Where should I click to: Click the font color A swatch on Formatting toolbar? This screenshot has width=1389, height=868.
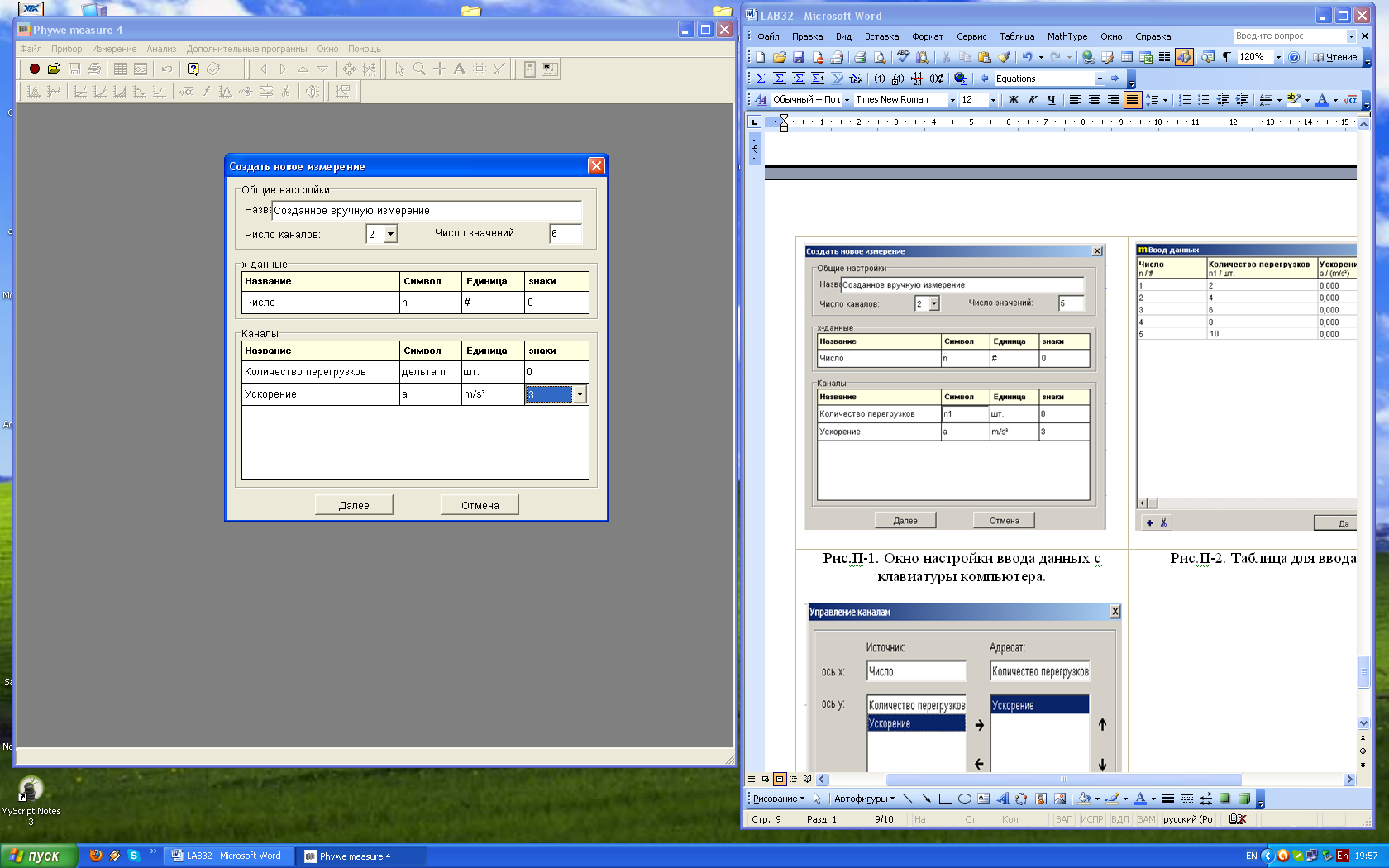coord(1322,100)
